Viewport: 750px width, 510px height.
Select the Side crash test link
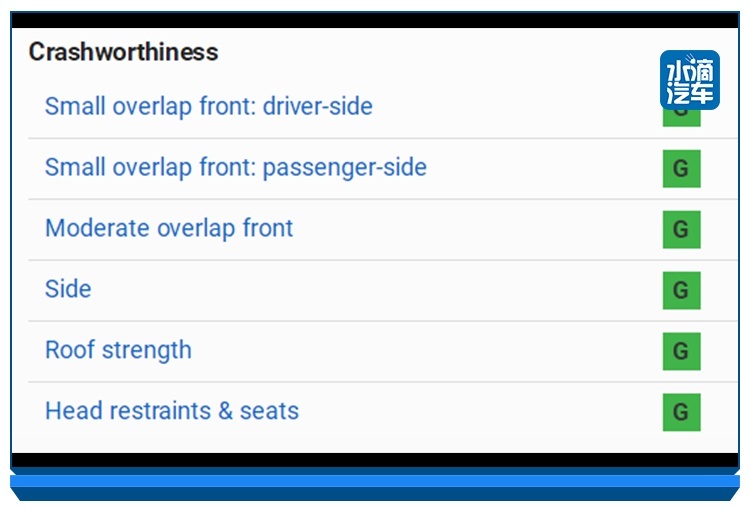[68, 289]
